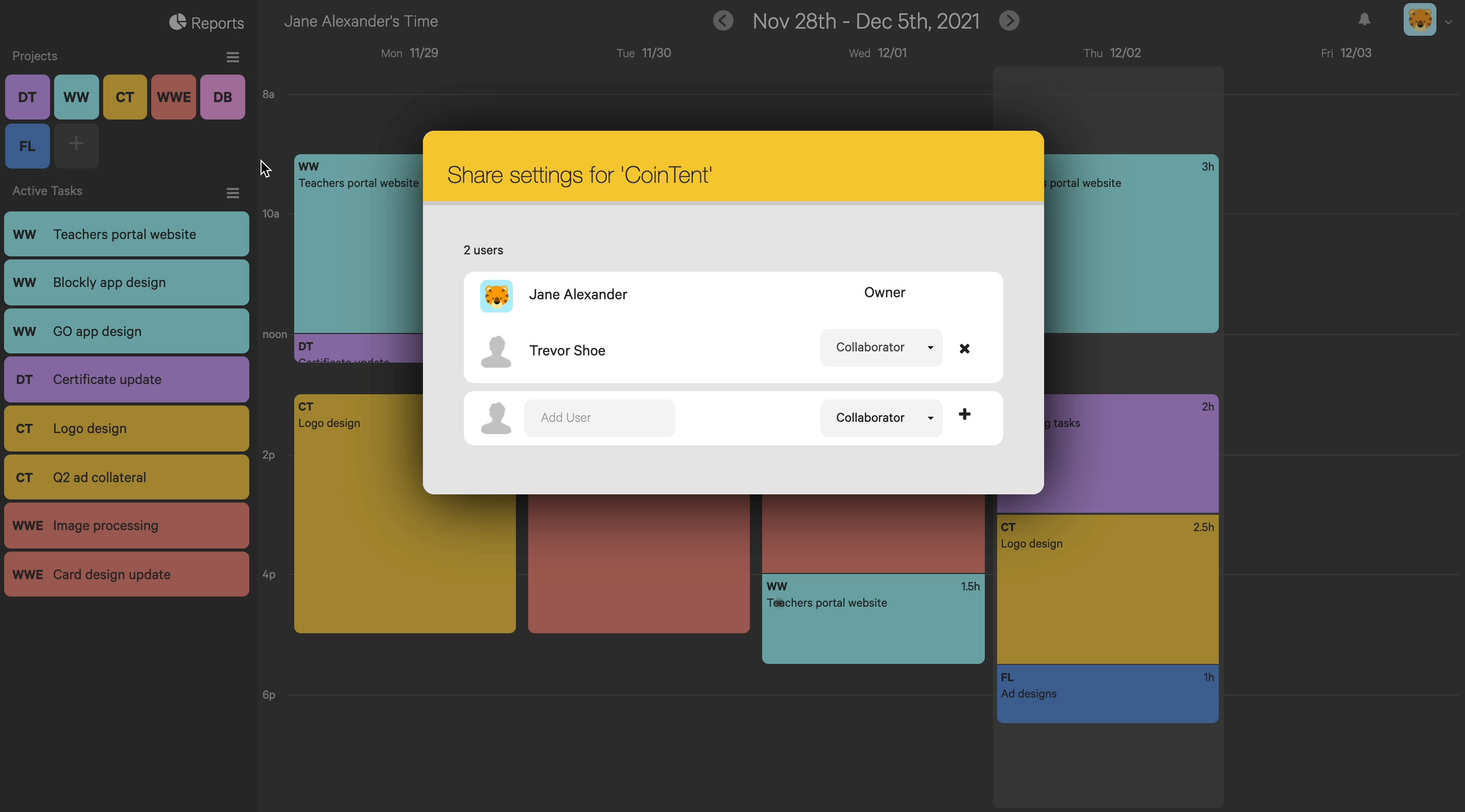This screenshot has width=1465, height=812.
Task: Select Blockly app design active task
Action: [126, 282]
